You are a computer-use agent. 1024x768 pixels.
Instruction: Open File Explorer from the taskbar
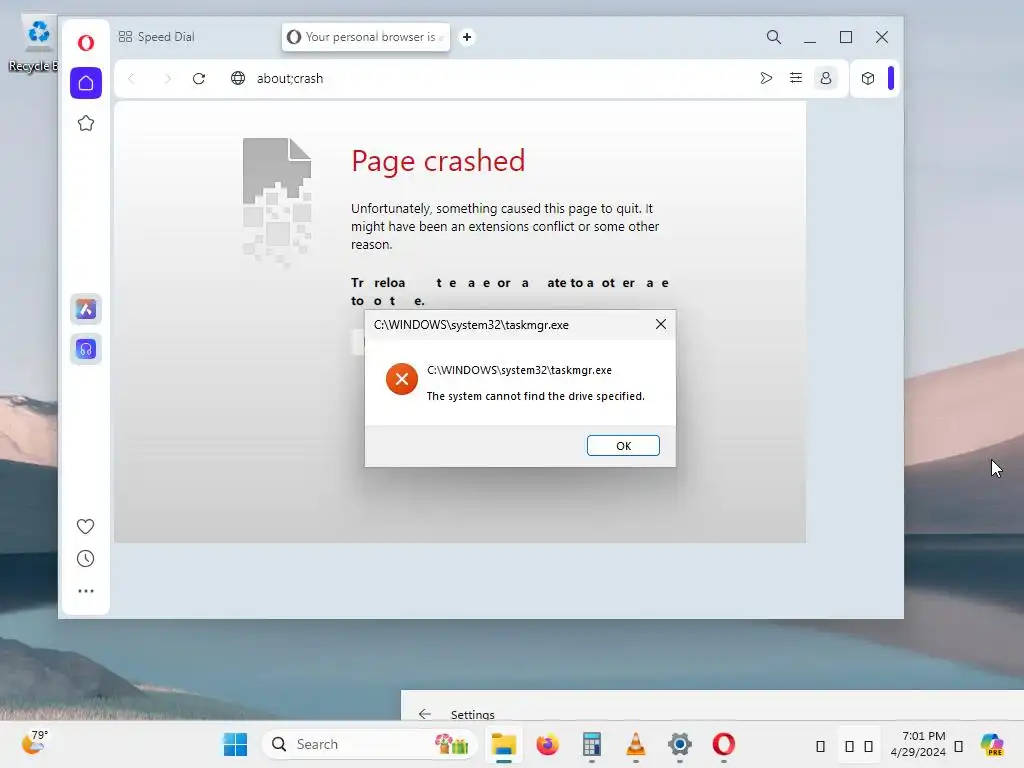(x=504, y=744)
